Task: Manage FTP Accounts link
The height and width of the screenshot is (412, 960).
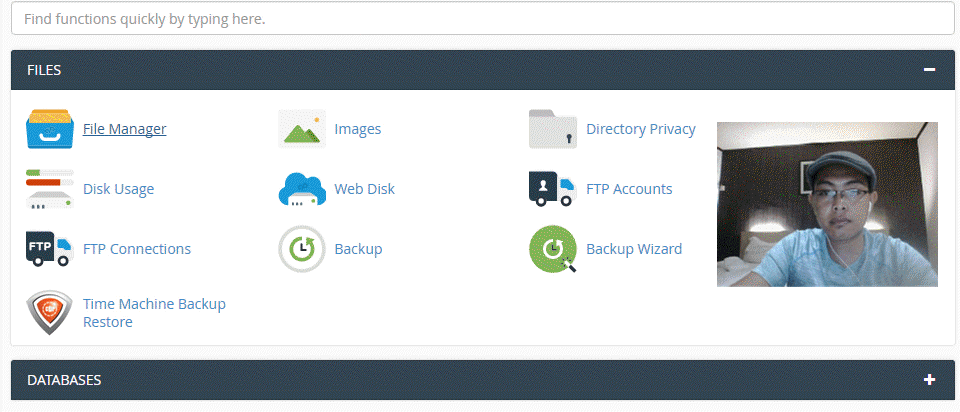Action: [629, 189]
